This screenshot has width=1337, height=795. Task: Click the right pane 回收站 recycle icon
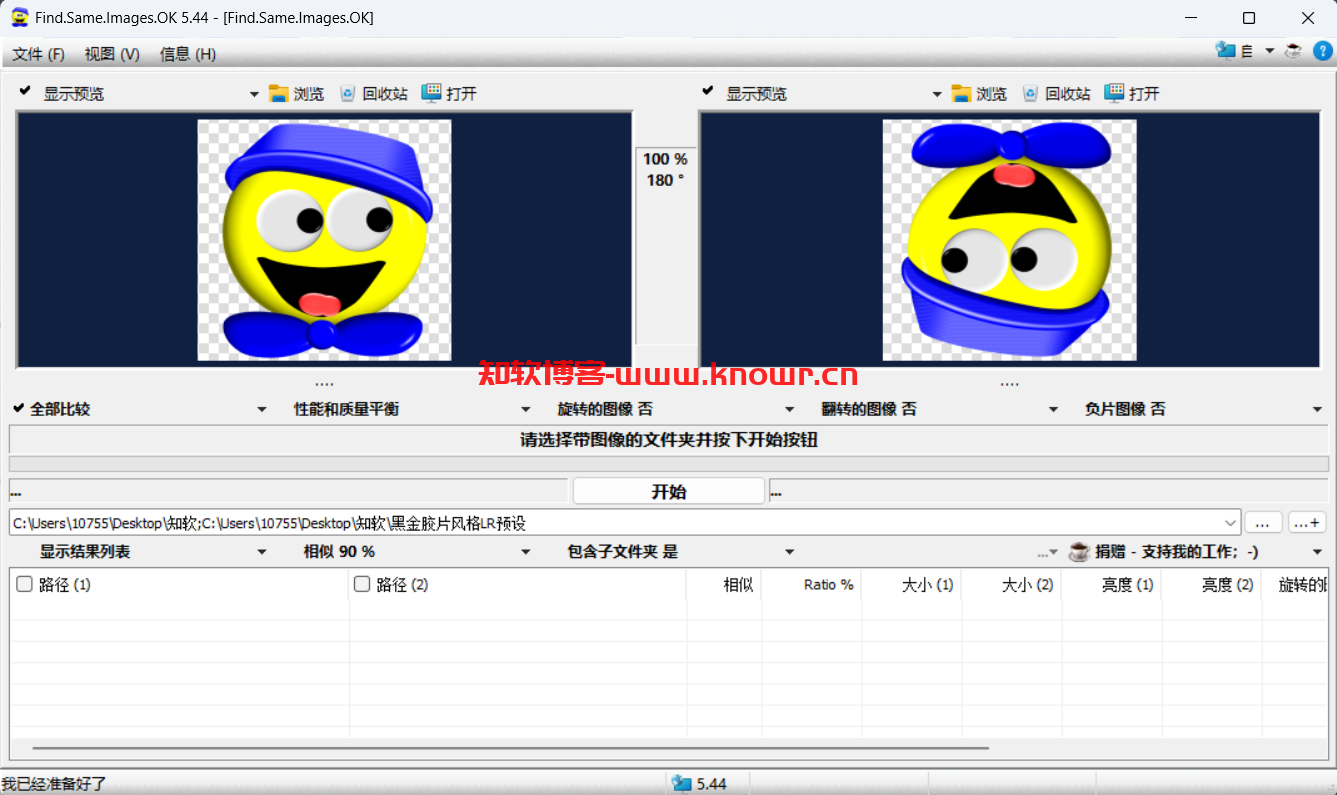point(1031,93)
